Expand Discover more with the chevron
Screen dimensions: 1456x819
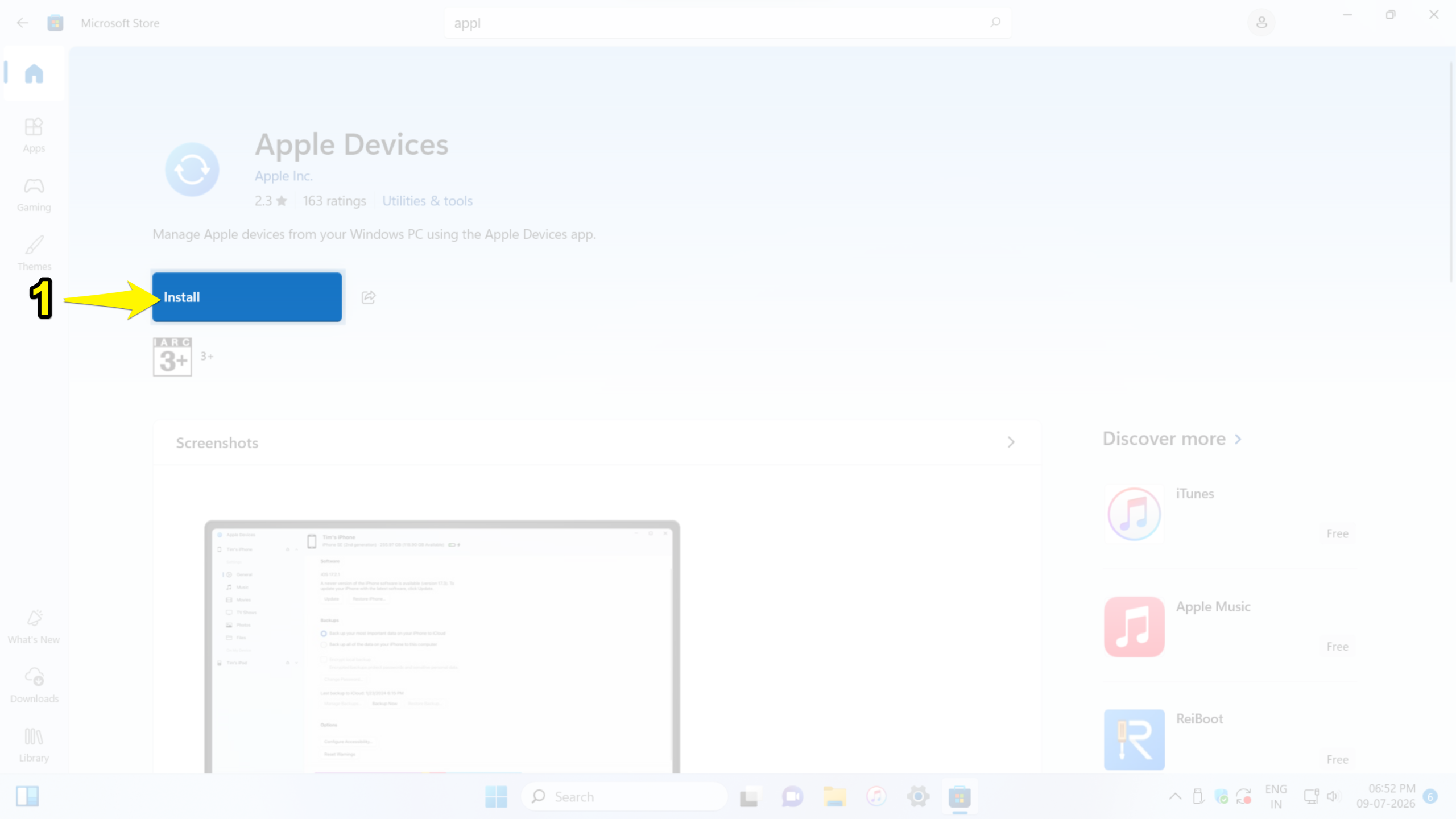[1238, 439]
